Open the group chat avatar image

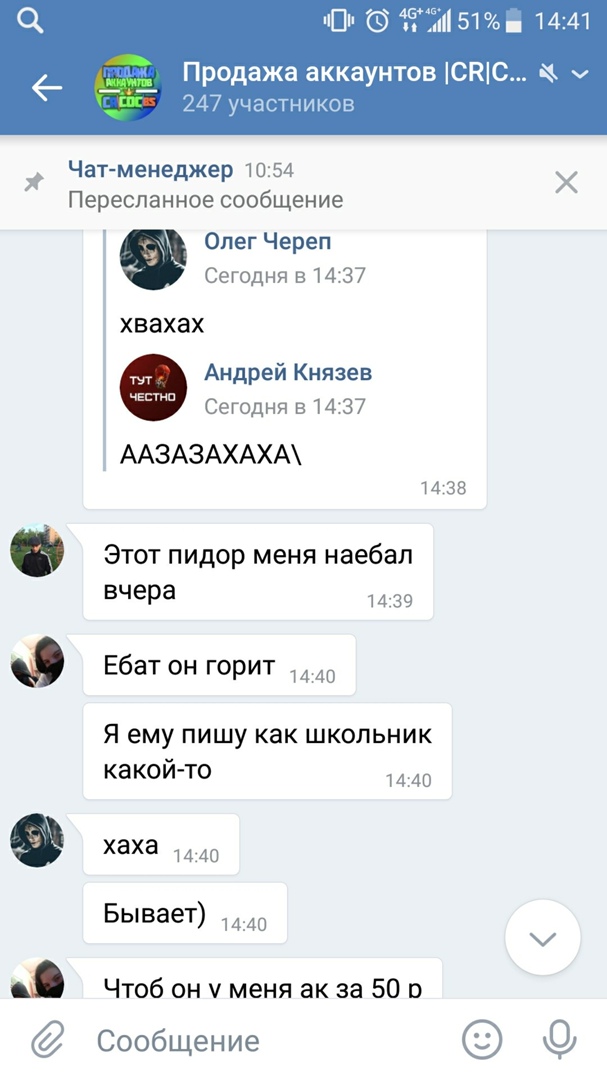(x=127, y=88)
